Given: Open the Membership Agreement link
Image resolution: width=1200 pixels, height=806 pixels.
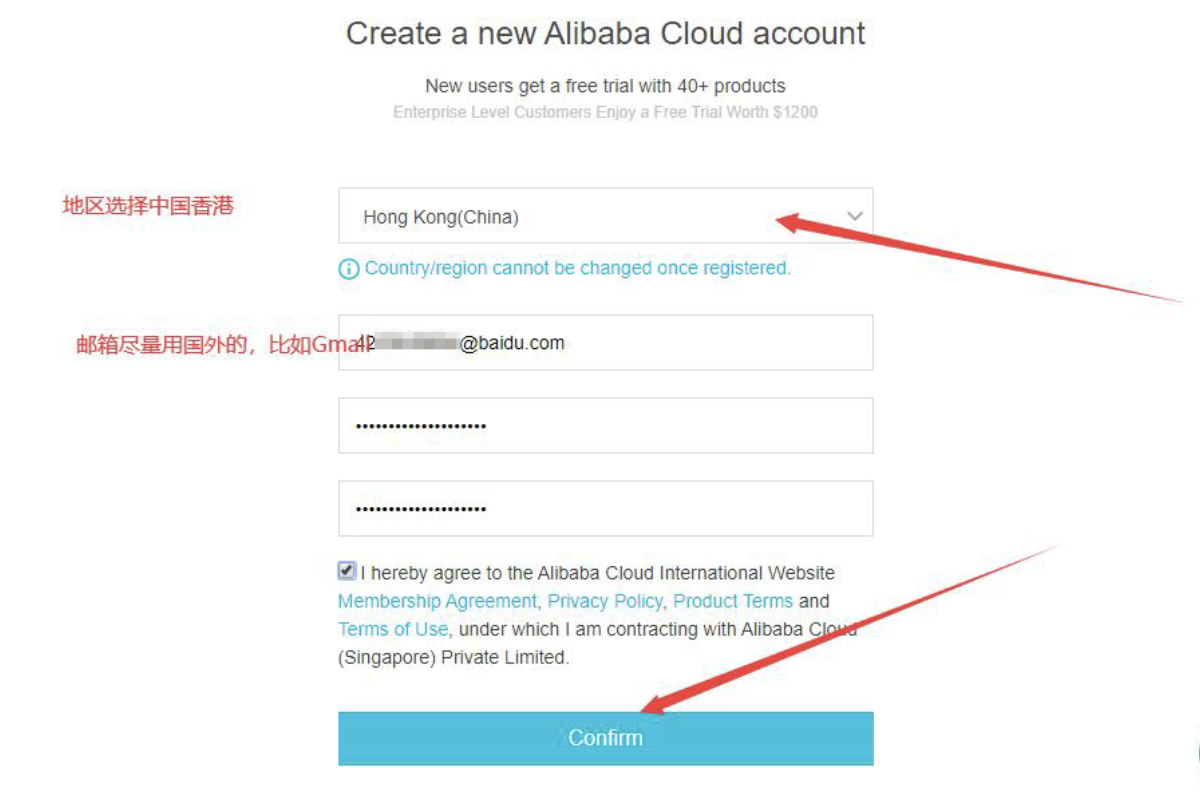Looking at the screenshot, I should [x=437, y=601].
